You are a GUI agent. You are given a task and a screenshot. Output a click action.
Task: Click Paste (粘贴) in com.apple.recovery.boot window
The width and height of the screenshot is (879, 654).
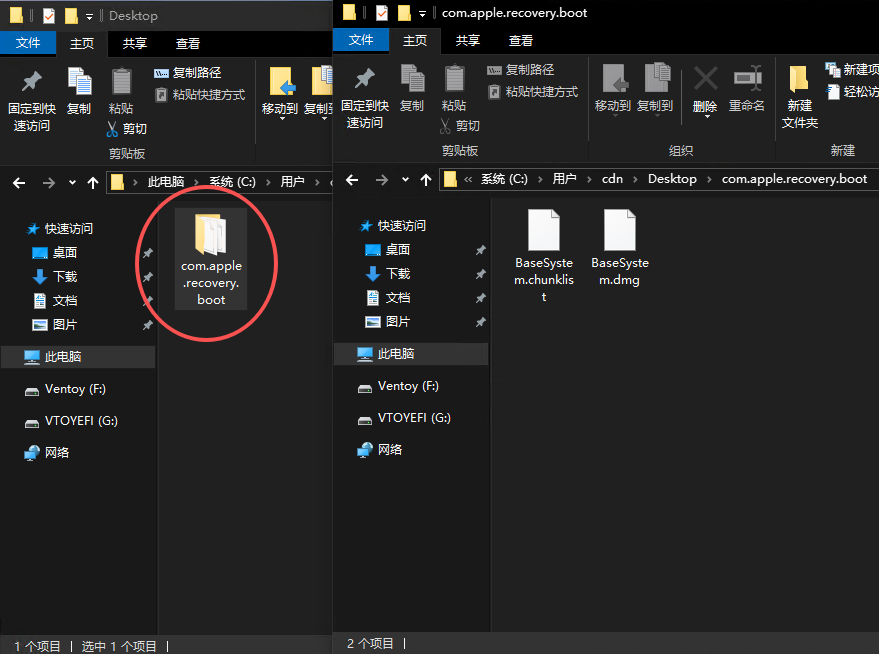pos(454,88)
